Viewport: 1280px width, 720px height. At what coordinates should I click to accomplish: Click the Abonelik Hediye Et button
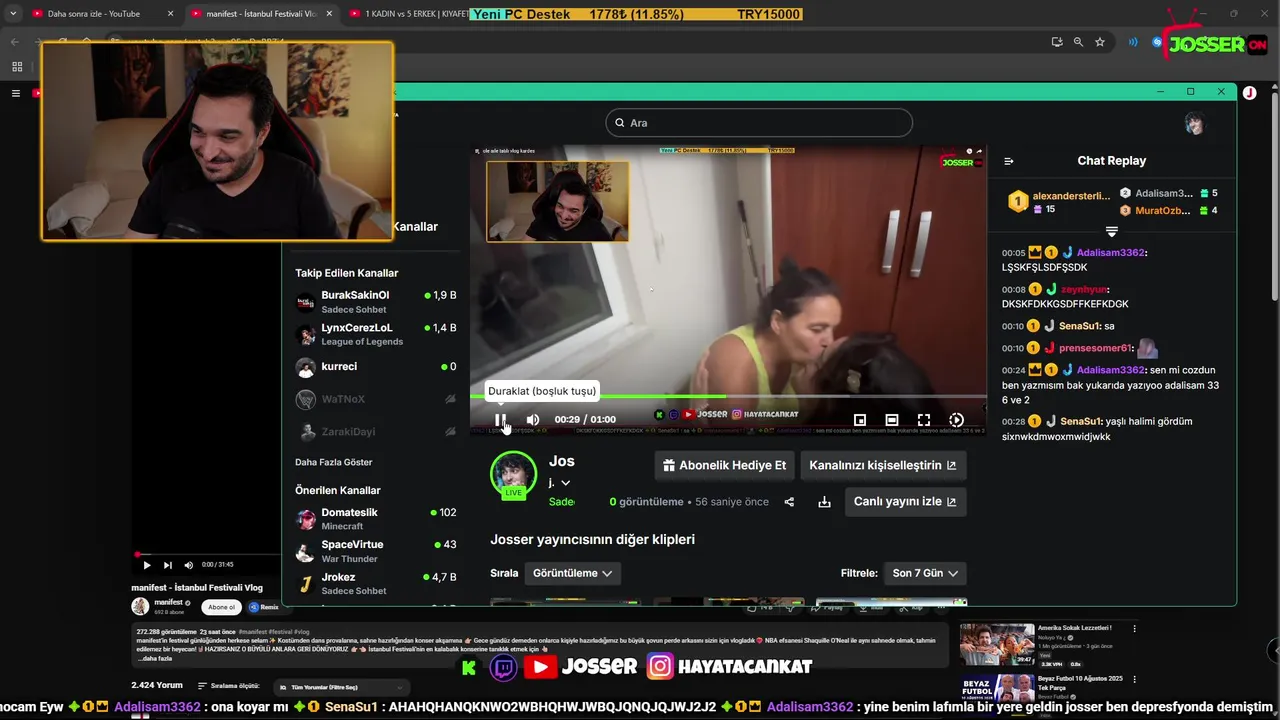point(725,465)
